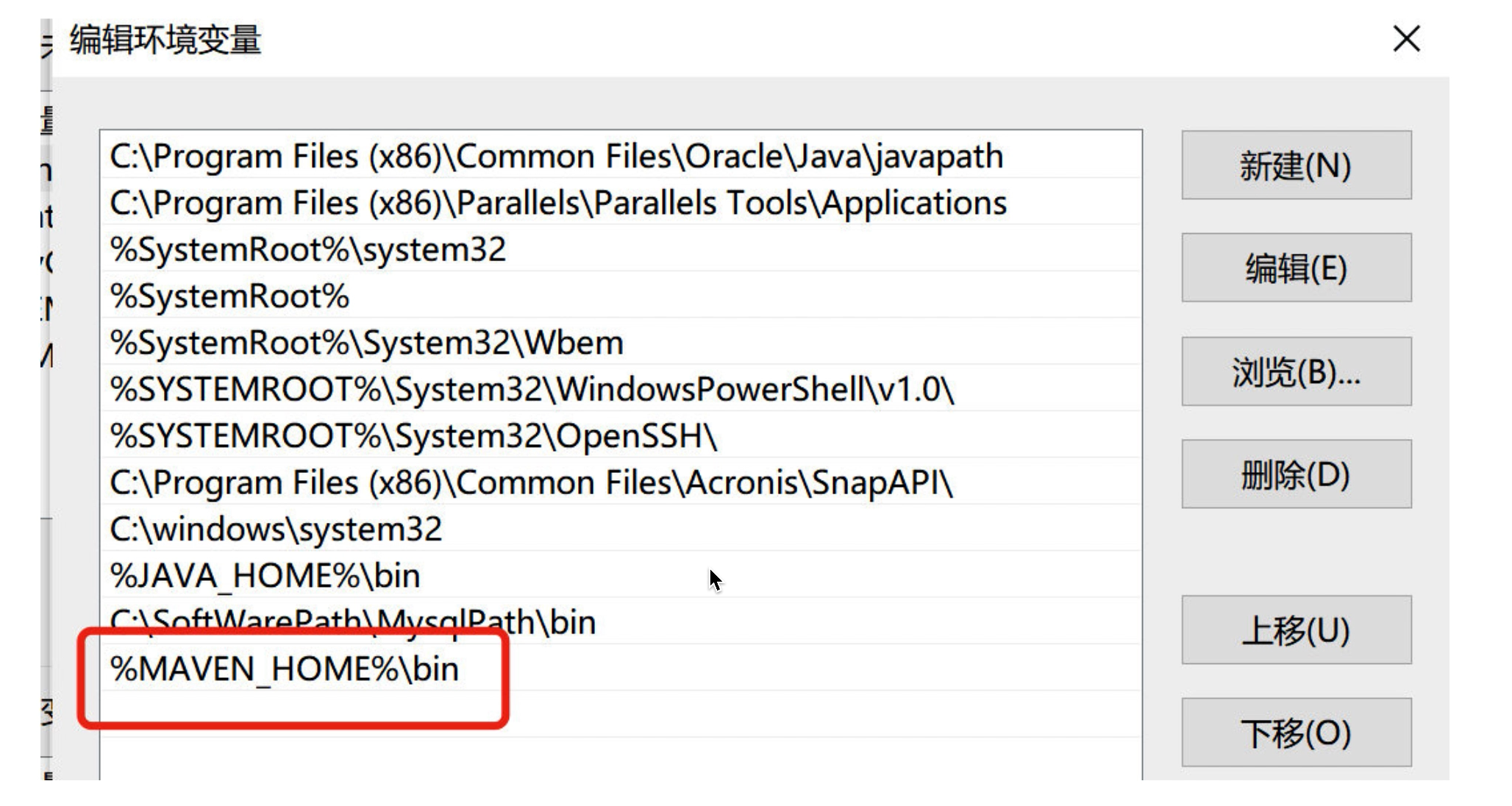Select the %SystemRoot%\system32 entry
This screenshot has width=1512, height=806.
(x=307, y=250)
